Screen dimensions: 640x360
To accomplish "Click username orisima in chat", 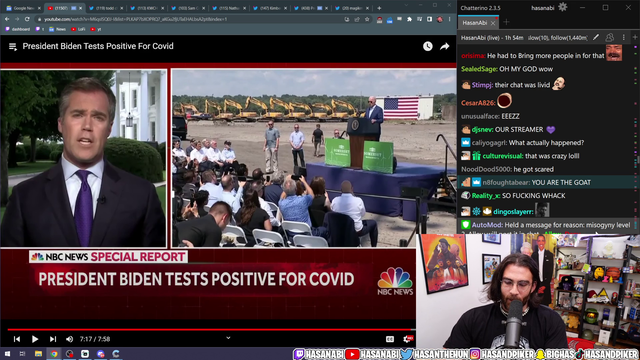I will pyautogui.click(x=472, y=56).
